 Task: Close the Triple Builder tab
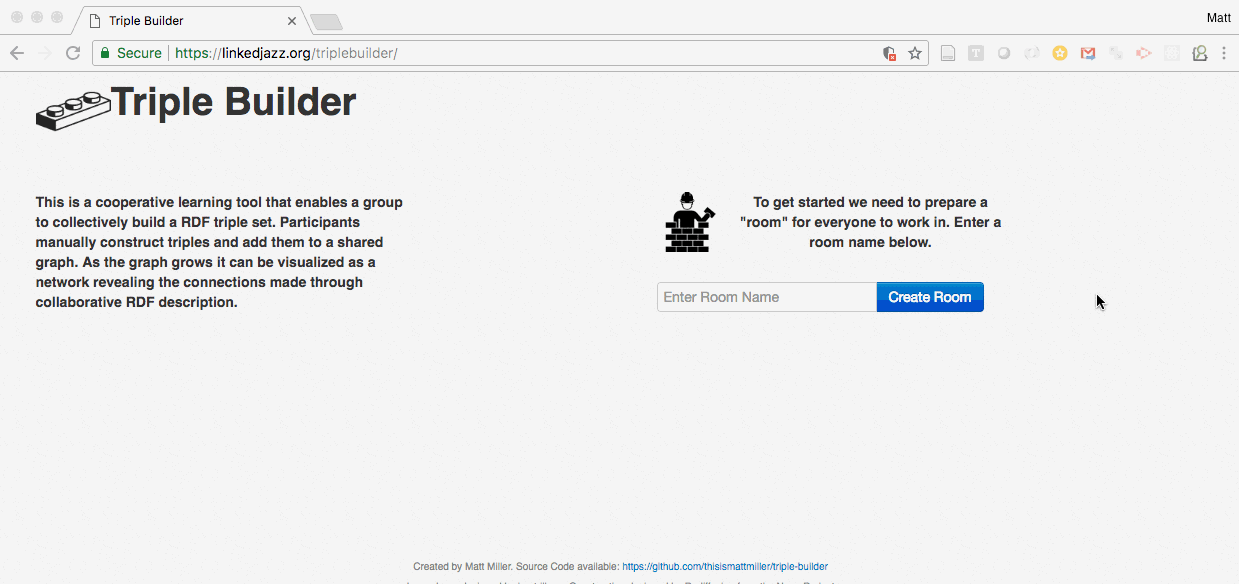292,20
